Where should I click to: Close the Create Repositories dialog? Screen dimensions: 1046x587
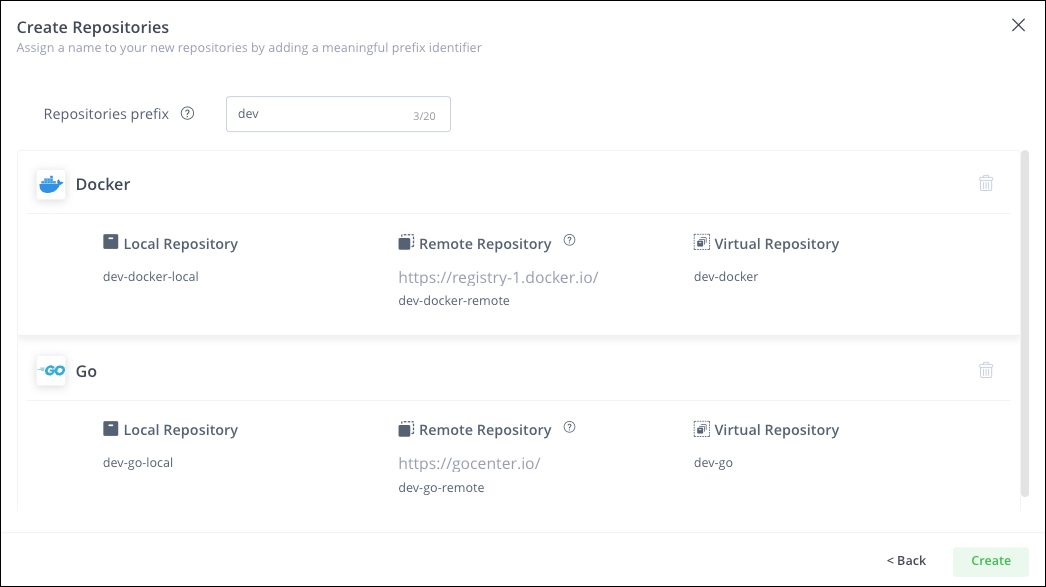click(x=1018, y=25)
